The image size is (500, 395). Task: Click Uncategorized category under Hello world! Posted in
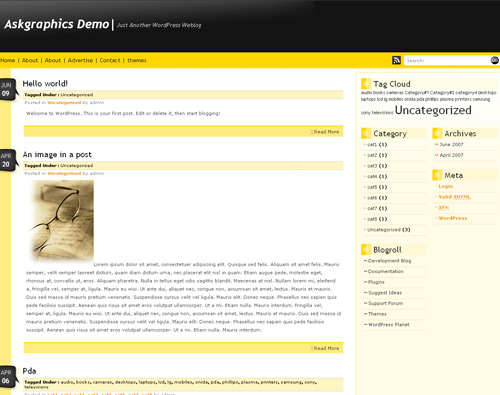pyautogui.click(x=64, y=103)
